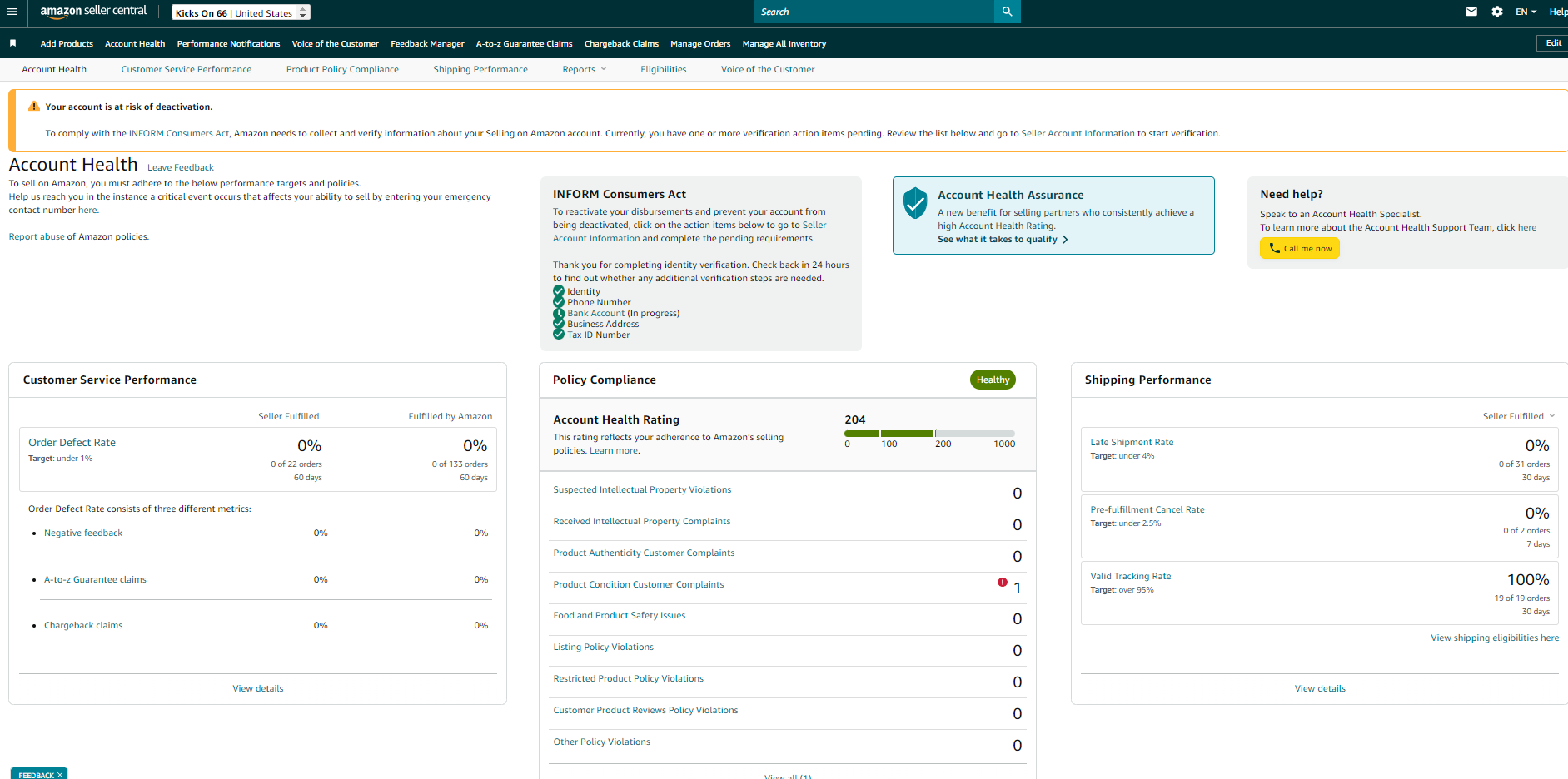The height and width of the screenshot is (779, 1568).
Task: Open Restricted Product Policy Violations
Action: coord(629,678)
